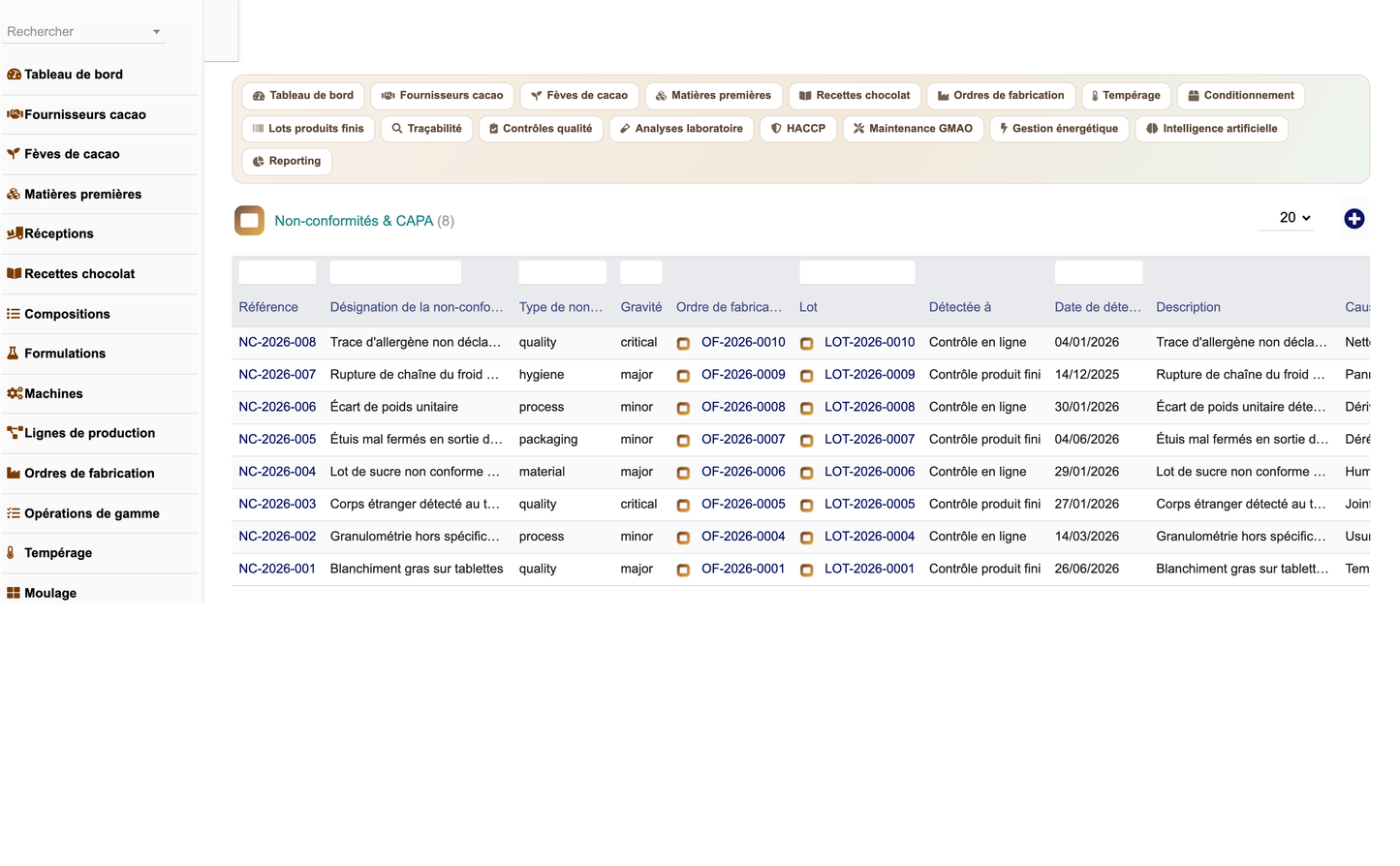This screenshot has height=866, width=1400.
Task: Click the Gravité filter input field
Action: (x=641, y=272)
